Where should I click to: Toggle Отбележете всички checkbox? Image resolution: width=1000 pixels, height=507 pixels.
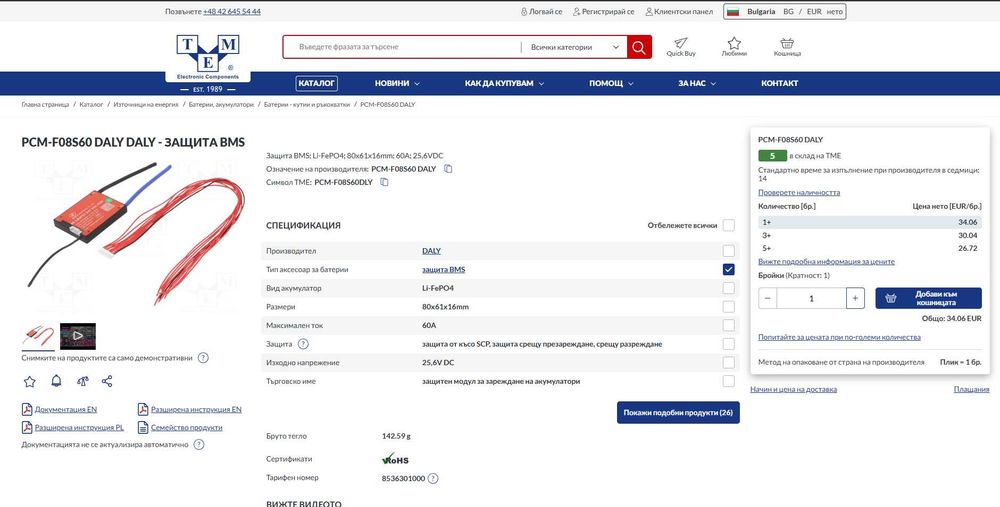pos(728,225)
